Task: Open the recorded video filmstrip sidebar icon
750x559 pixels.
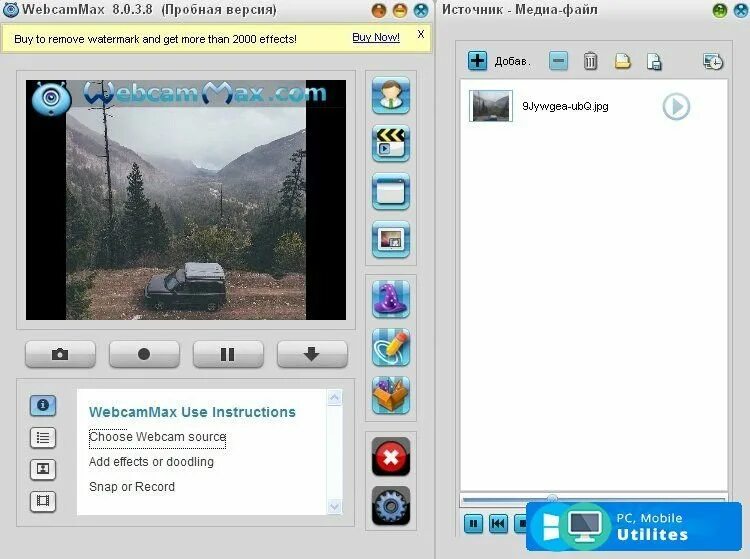Action: (x=43, y=501)
